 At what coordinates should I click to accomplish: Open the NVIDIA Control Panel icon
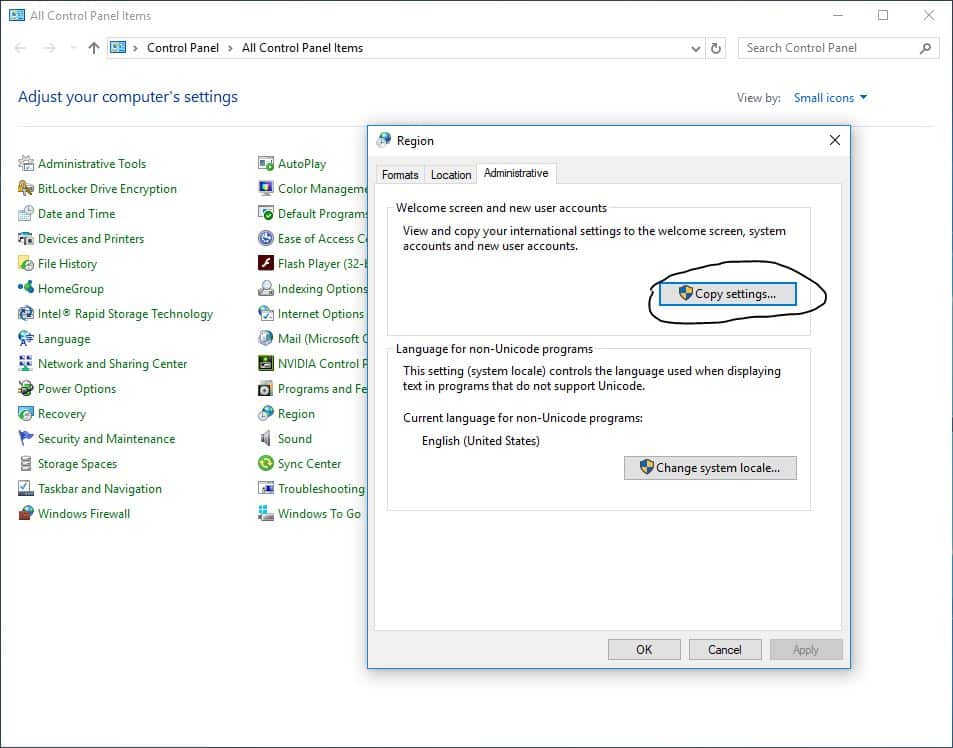click(x=266, y=363)
